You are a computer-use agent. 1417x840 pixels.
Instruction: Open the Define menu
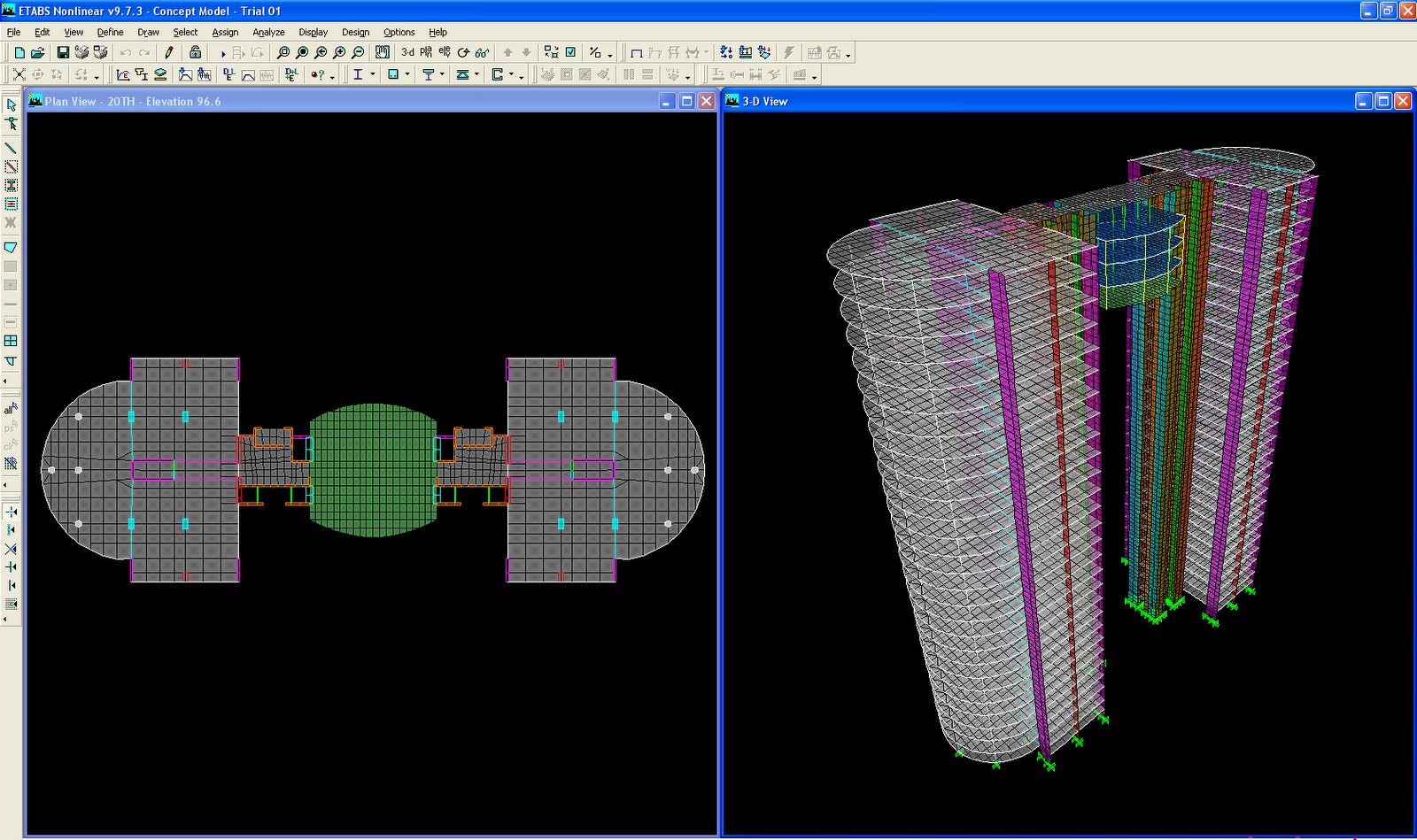110,32
